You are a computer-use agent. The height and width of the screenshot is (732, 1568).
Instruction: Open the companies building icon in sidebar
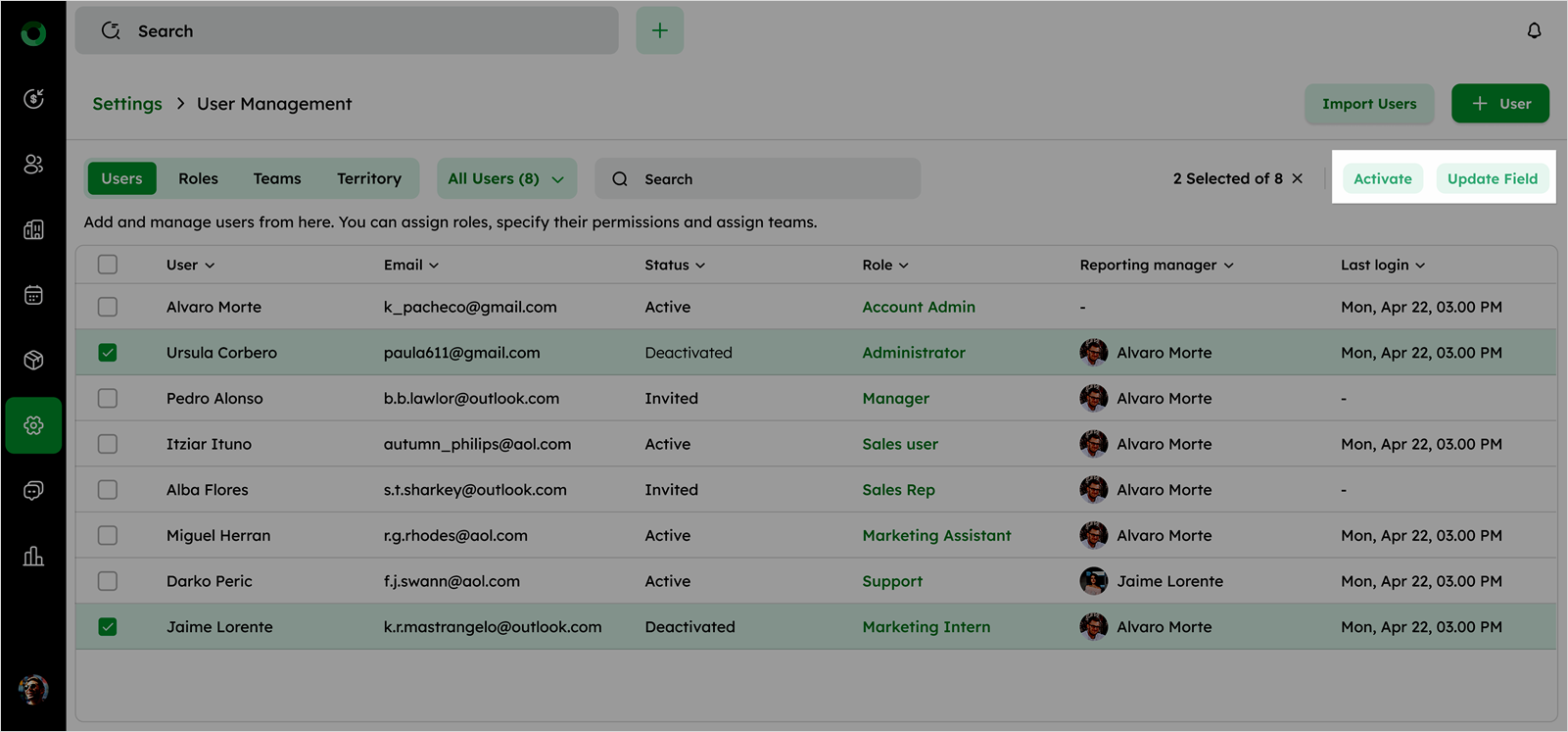tap(33, 229)
